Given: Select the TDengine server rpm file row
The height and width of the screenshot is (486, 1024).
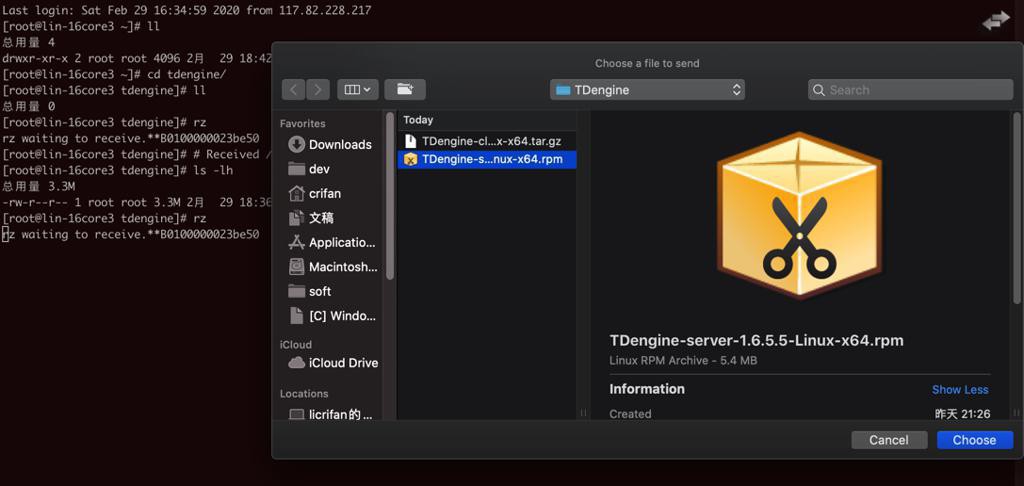Looking at the screenshot, I should 487,159.
